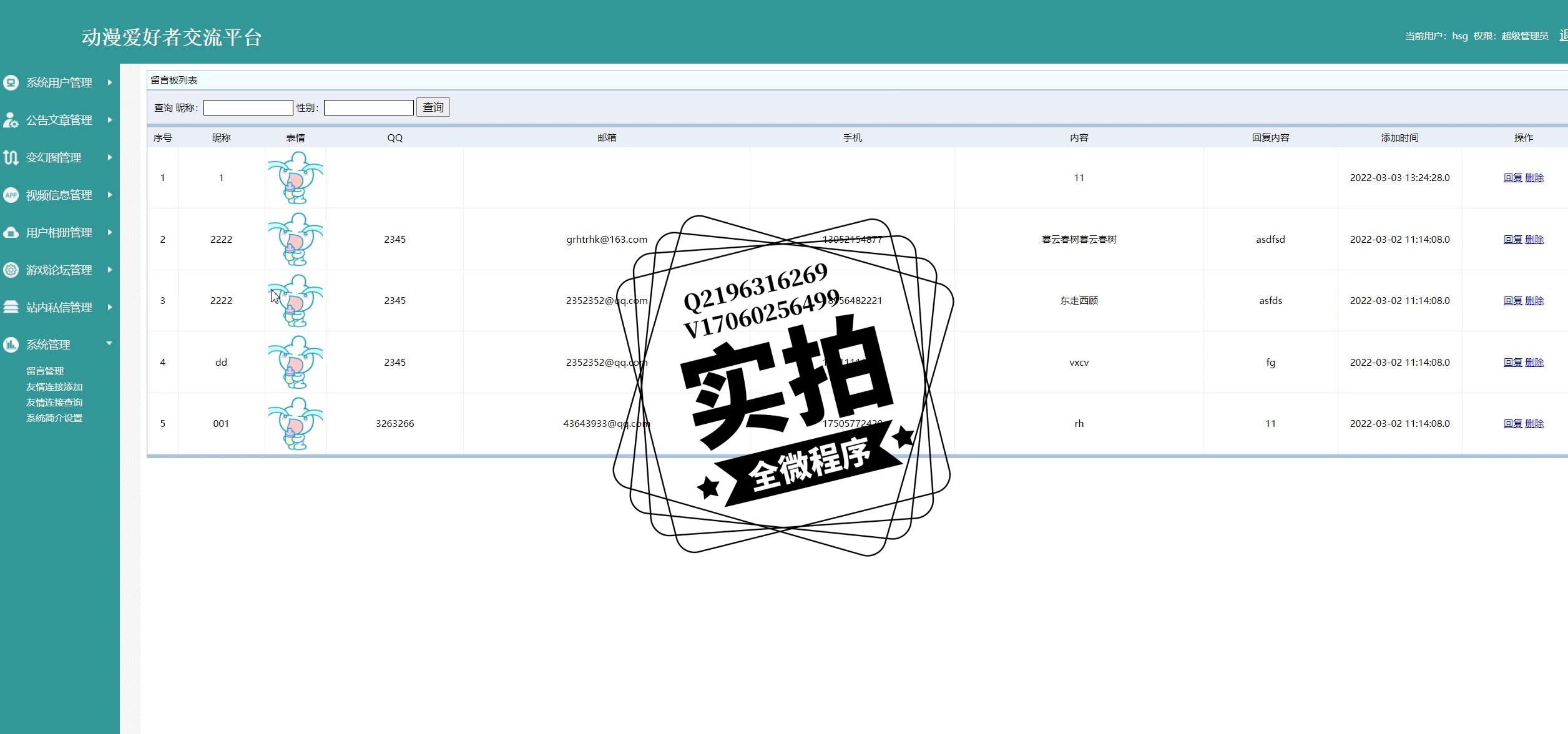Click emoticon image in row 1
Screen dimensions: 1568x734
(x=295, y=178)
